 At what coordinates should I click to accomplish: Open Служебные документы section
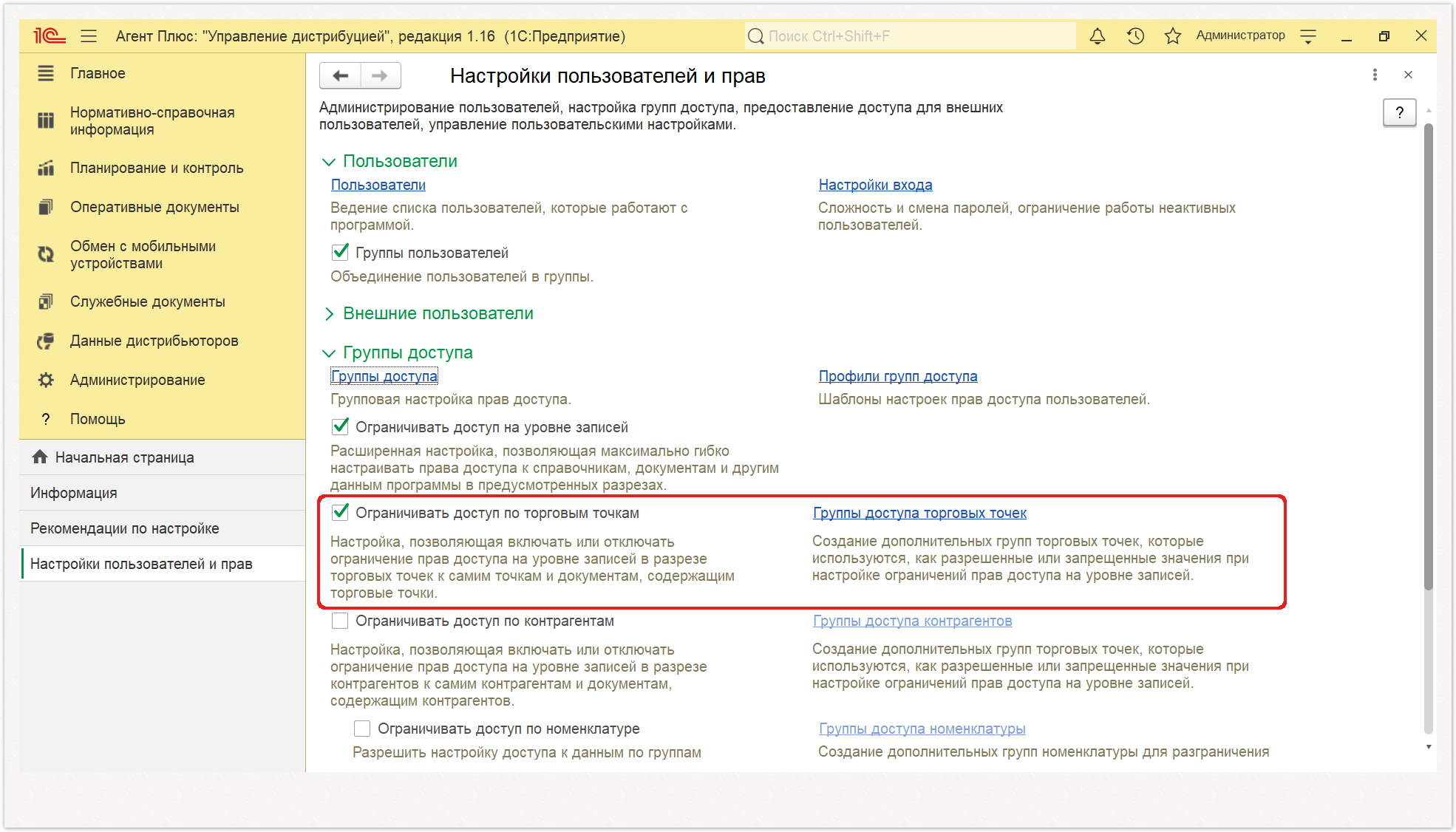[x=162, y=301]
